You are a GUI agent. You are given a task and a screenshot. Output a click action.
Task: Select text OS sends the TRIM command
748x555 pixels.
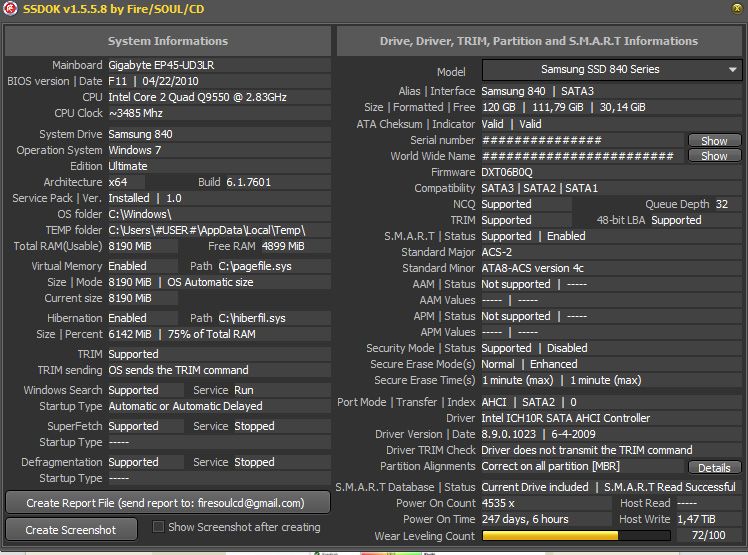coord(178,370)
